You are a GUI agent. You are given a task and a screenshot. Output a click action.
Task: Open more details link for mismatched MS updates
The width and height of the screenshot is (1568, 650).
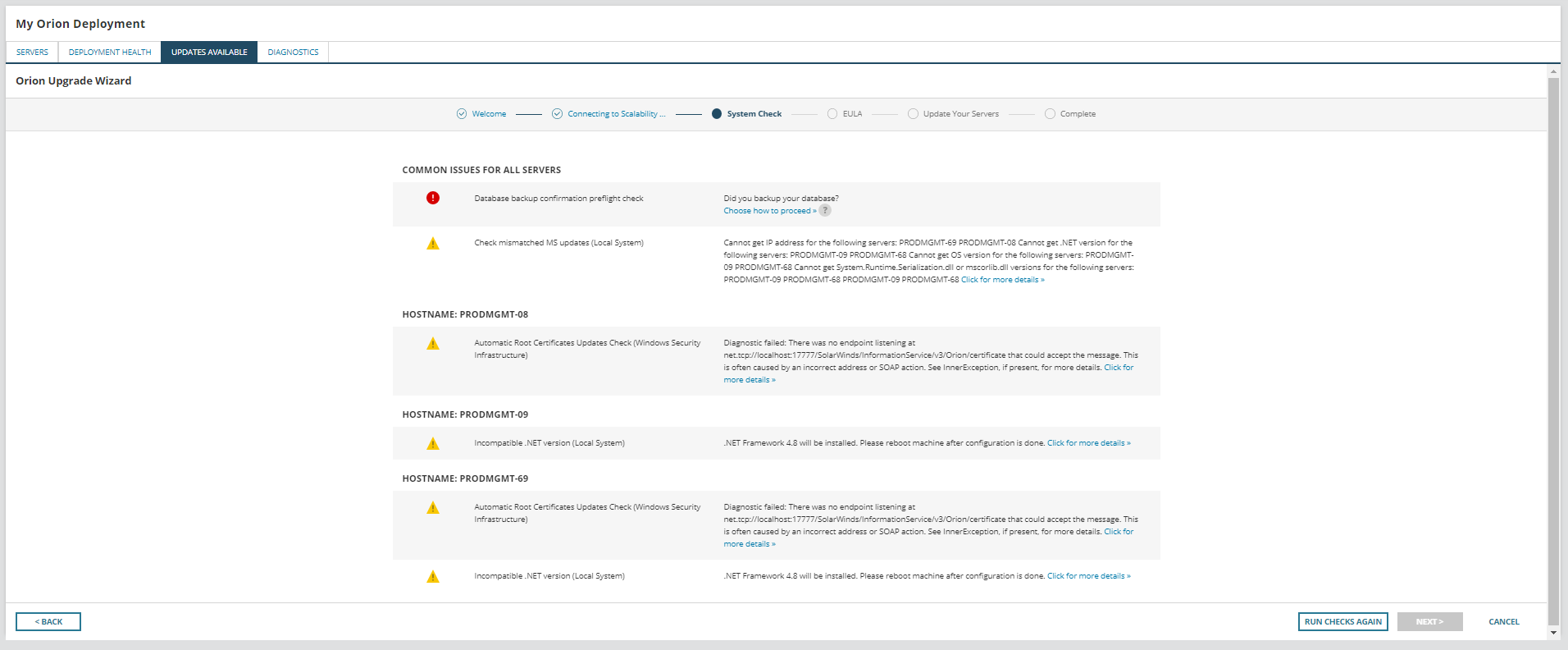pos(1003,280)
